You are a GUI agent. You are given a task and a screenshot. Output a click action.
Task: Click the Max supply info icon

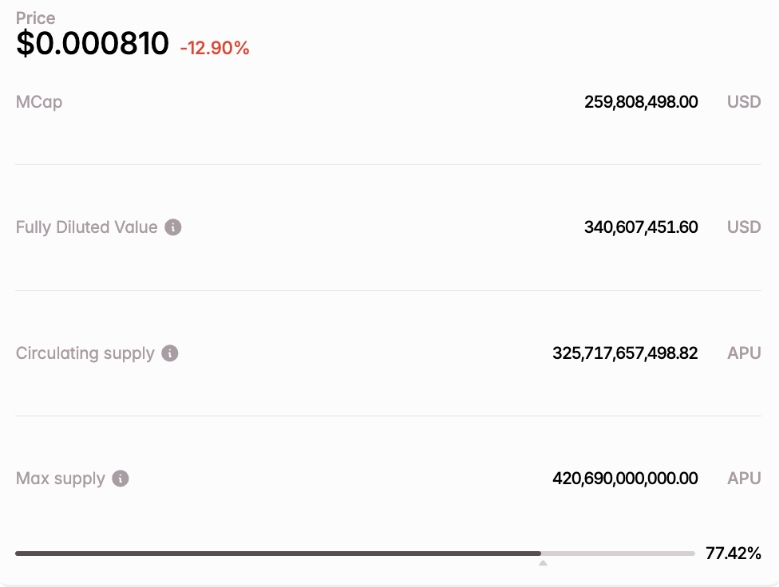click(x=120, y=478)
